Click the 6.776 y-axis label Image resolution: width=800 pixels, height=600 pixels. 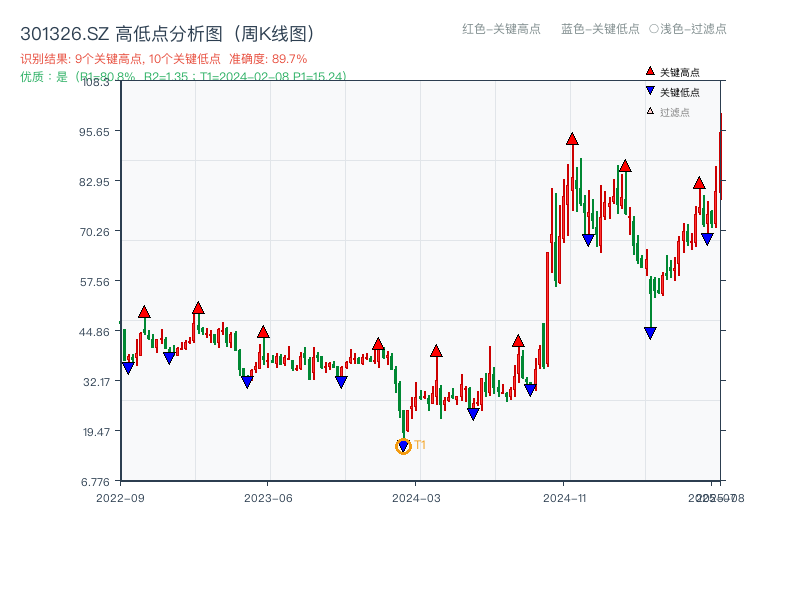(x=95, y=482)
